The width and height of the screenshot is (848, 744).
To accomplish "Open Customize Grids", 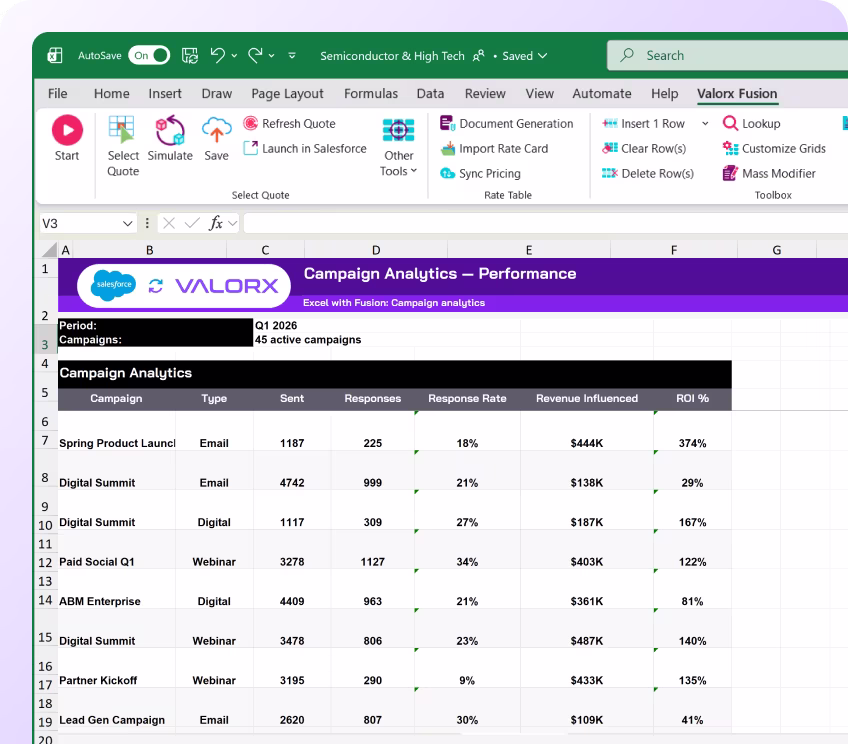I will (x=774, y=148).
